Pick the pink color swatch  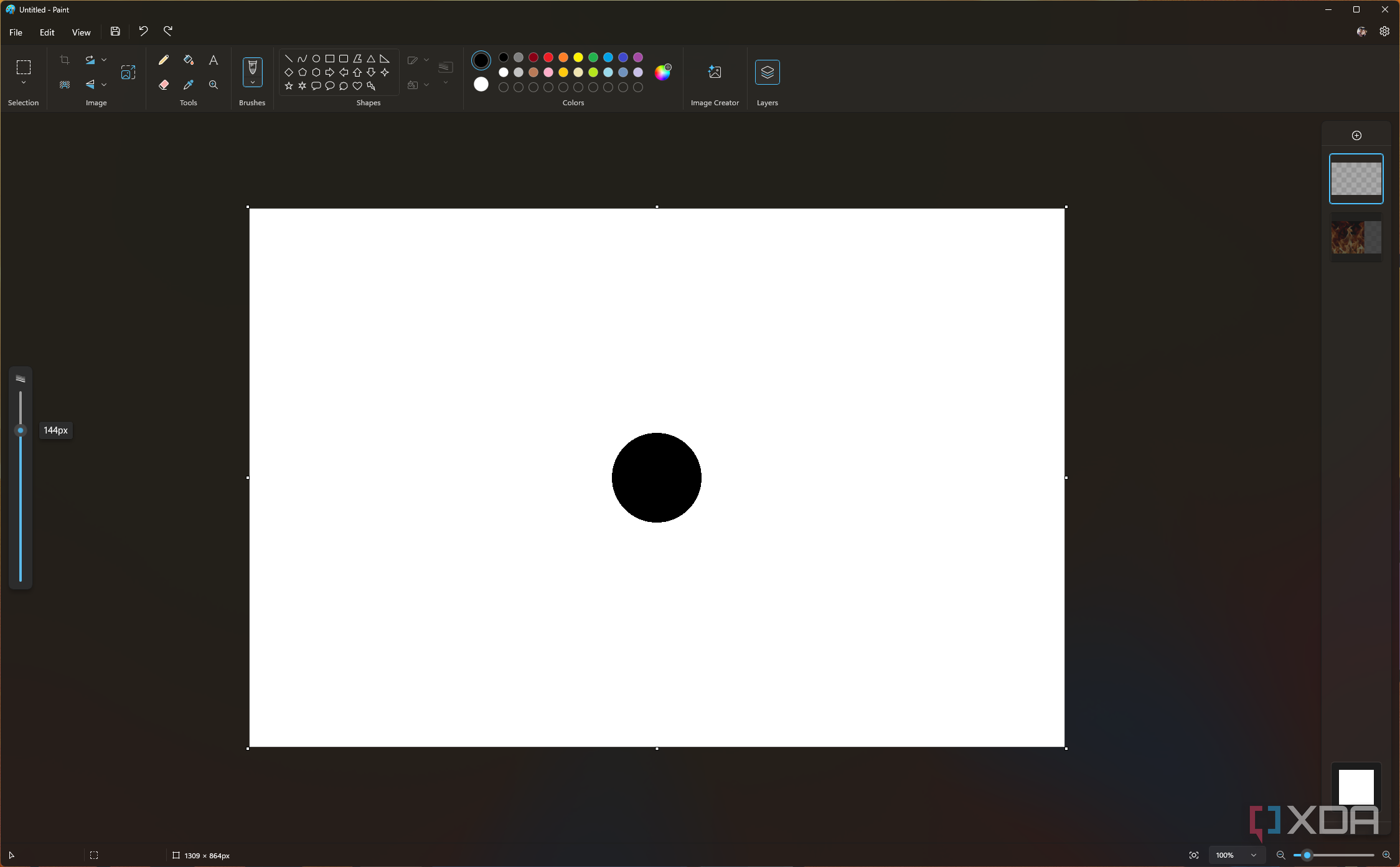point(548,72)
